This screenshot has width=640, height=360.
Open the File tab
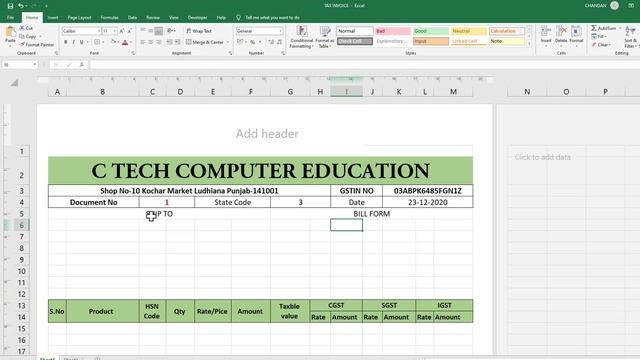(10, 18)
